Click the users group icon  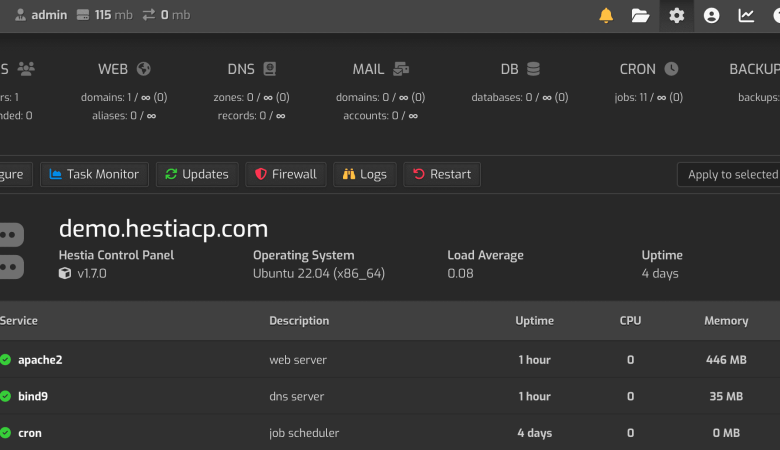(x=26, y=69)
